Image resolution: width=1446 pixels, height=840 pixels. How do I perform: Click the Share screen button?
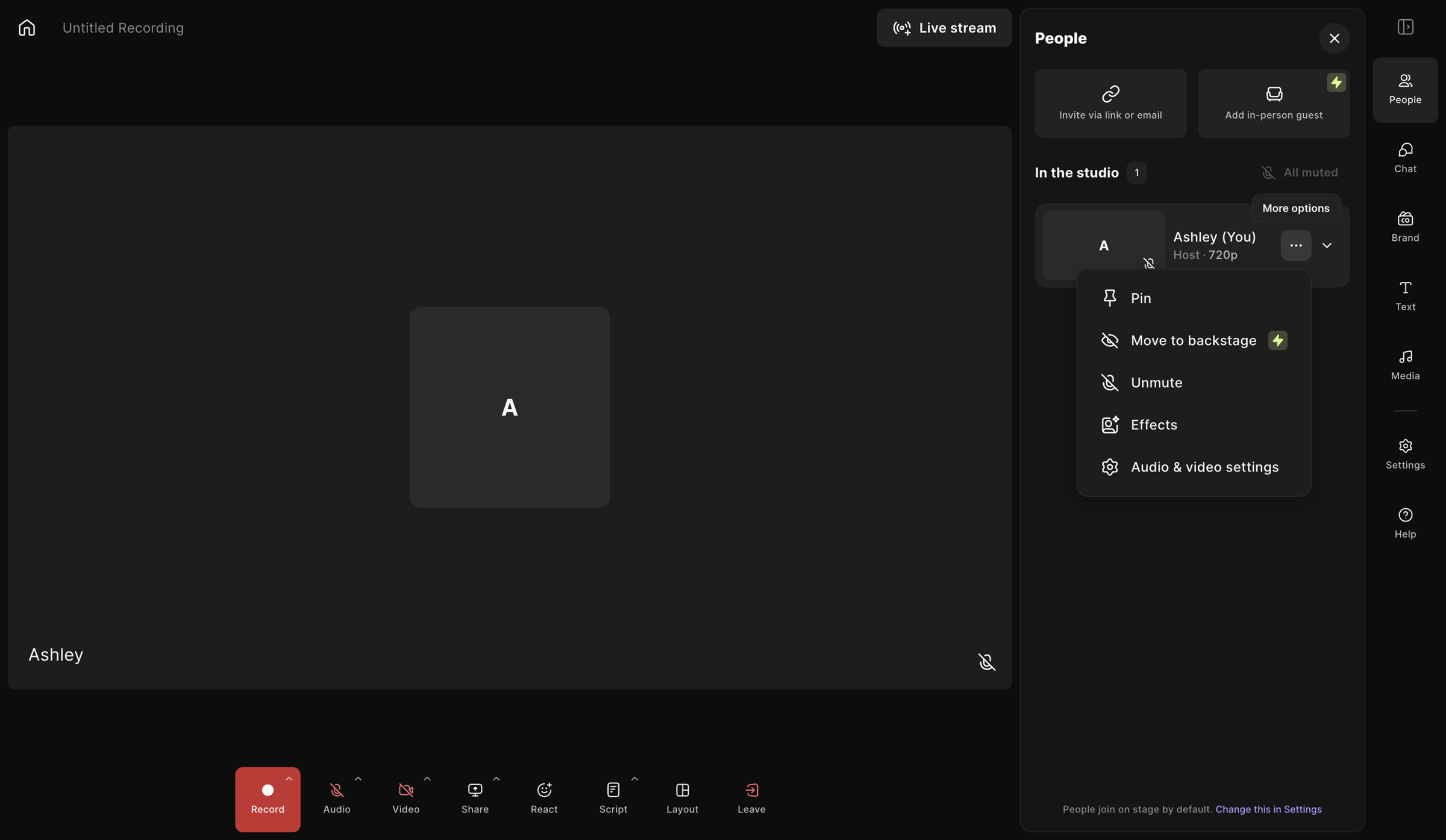(475, 799)
